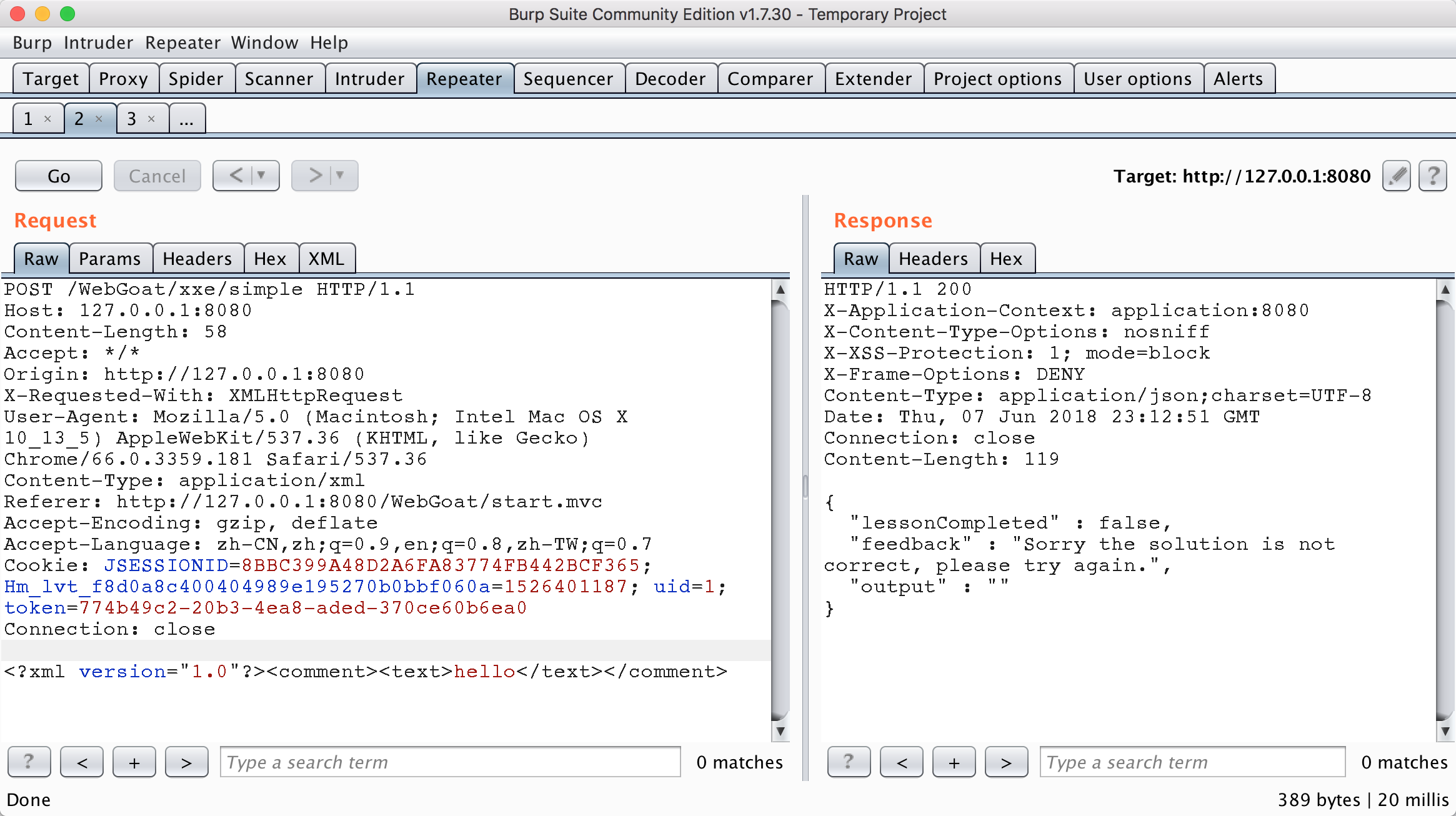Show request Headers view
Screen dimensions: 1456x816
pyautogui.click(x=197, y=259)
